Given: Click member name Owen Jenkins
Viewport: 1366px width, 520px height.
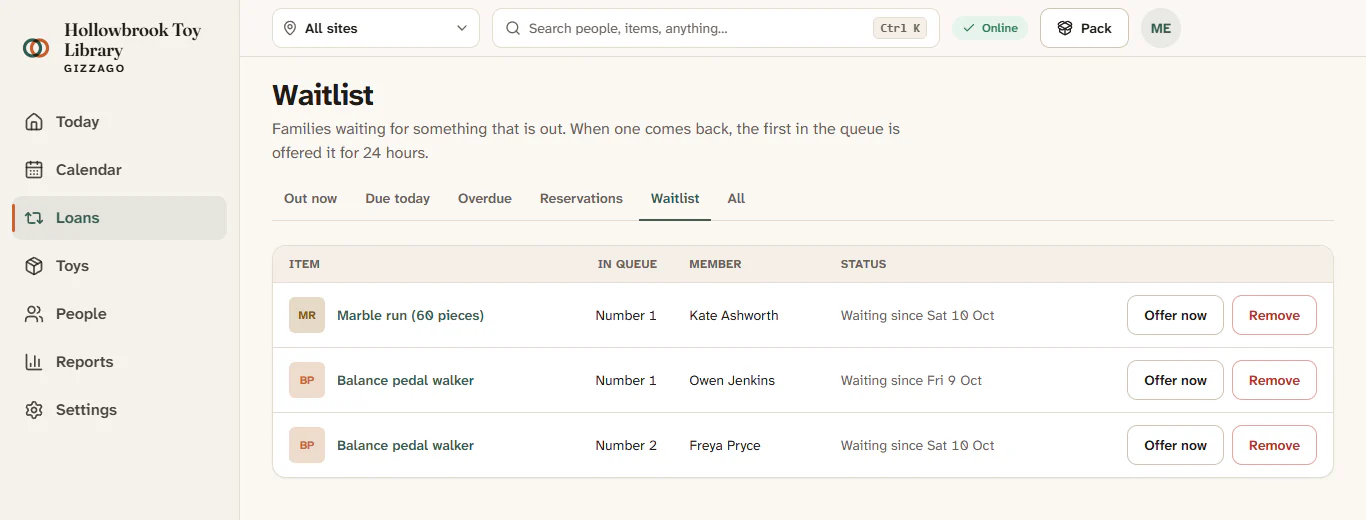Looking at the screenshot, I should pyautogui.click(x=732, y=380).
